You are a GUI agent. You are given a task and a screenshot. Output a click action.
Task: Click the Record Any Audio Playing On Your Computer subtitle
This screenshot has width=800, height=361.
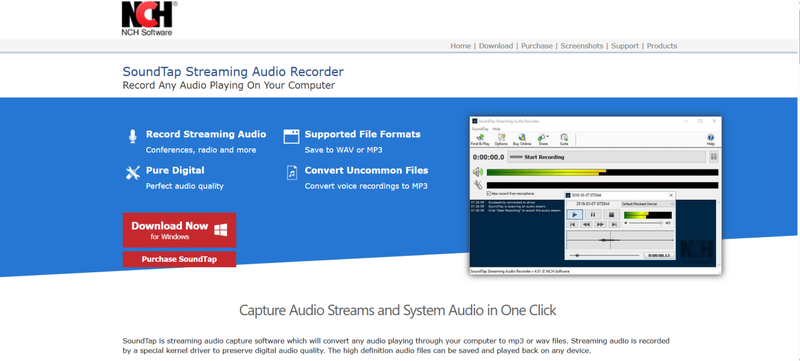229,85
